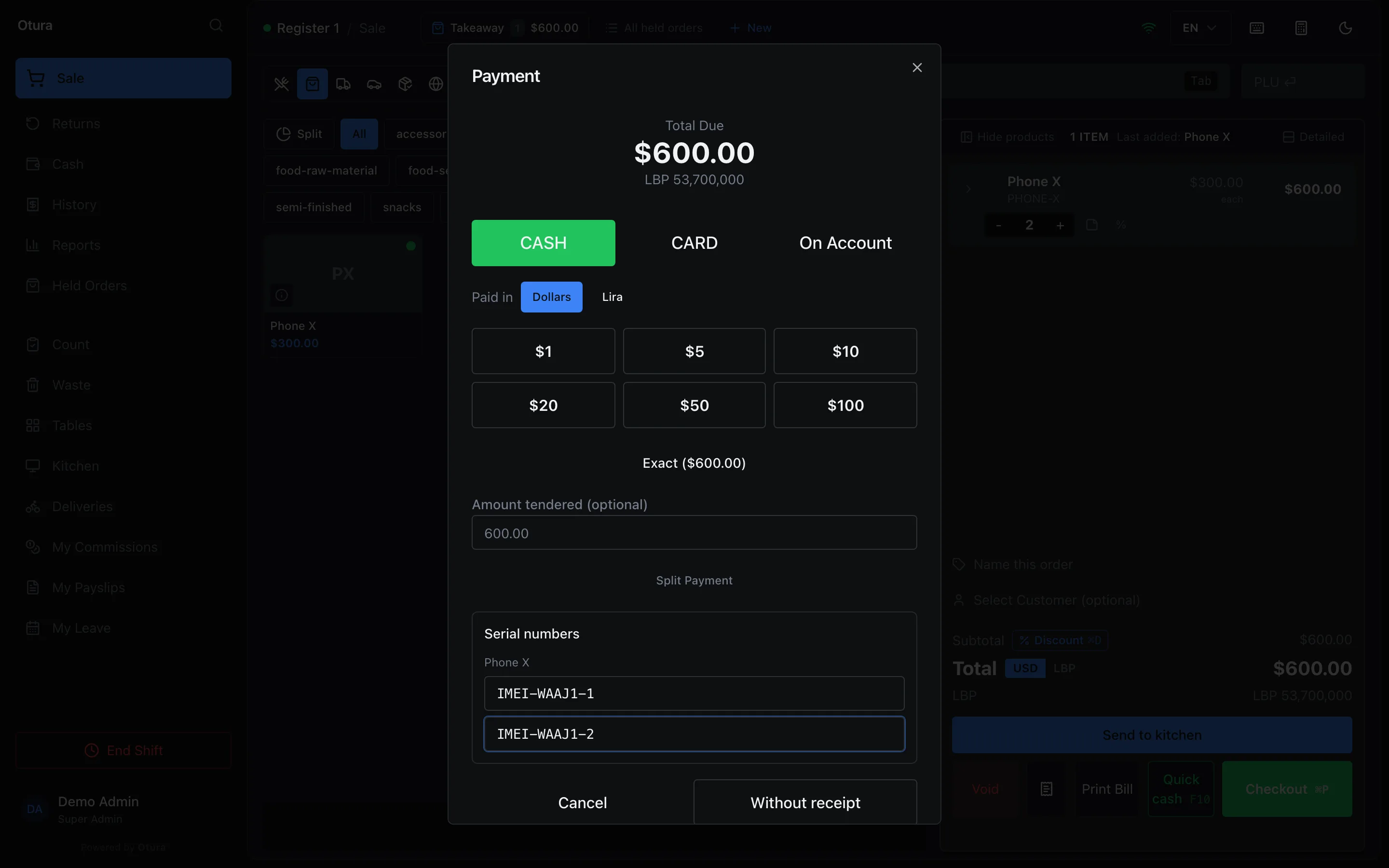Edit serial number IMEI-WAAJ1-1 field

694,693
